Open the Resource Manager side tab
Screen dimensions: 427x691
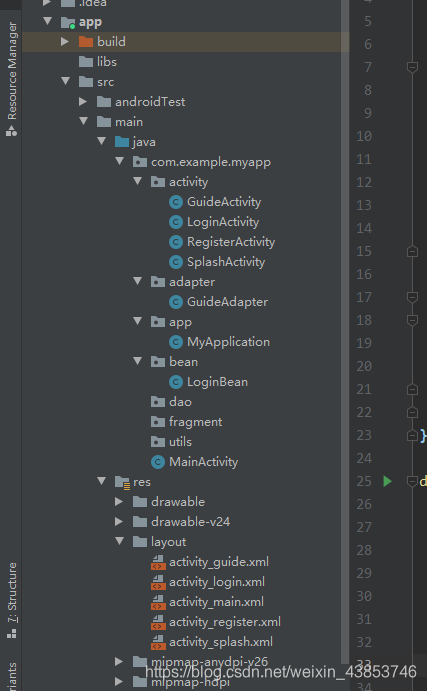click(x=11, y=79)
